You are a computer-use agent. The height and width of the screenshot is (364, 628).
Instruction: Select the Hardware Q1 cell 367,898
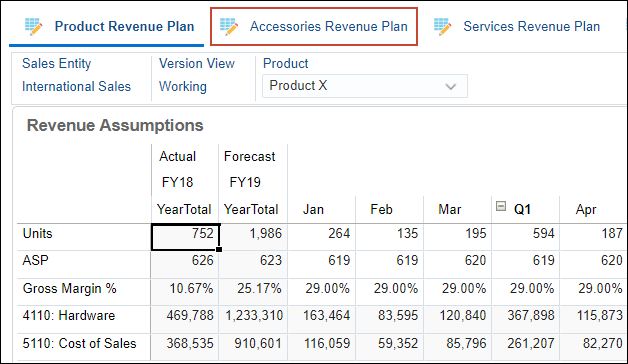click(x=526, y=320)
